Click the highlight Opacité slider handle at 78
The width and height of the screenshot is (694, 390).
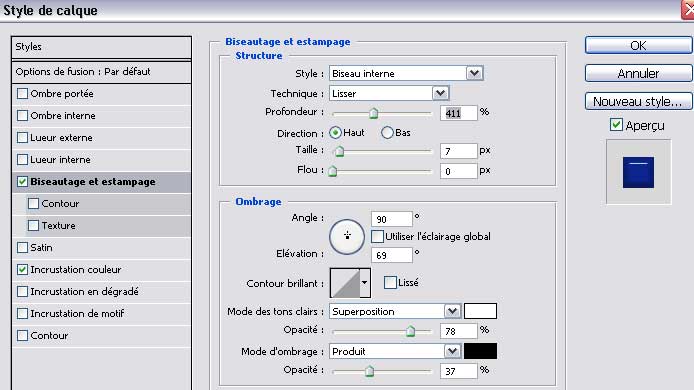pyautogui.click(x=411, y=331)
